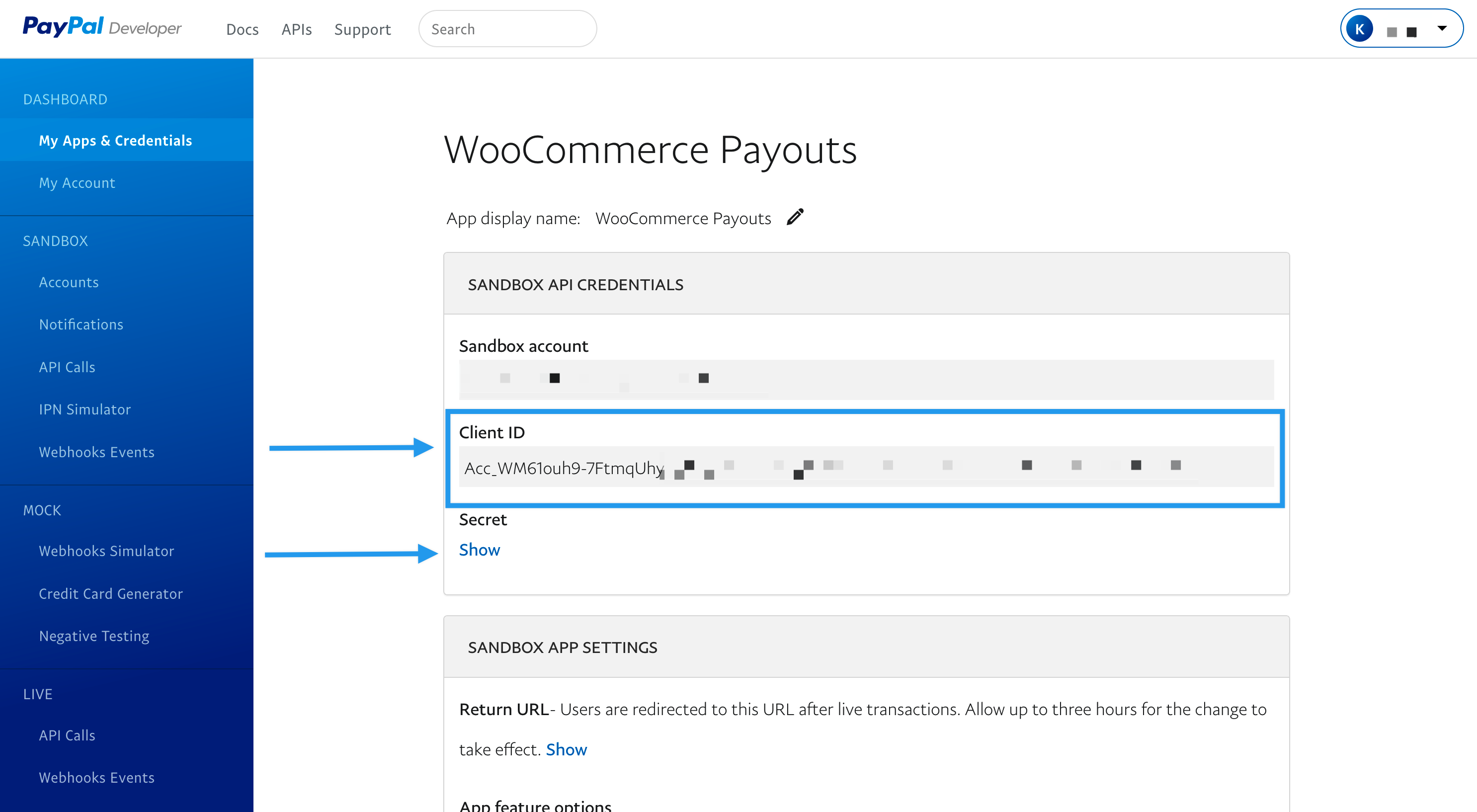Open Sandbox Webhooks Events
1477x812 pixels.
pyautogui.click(x=96, y=452)
